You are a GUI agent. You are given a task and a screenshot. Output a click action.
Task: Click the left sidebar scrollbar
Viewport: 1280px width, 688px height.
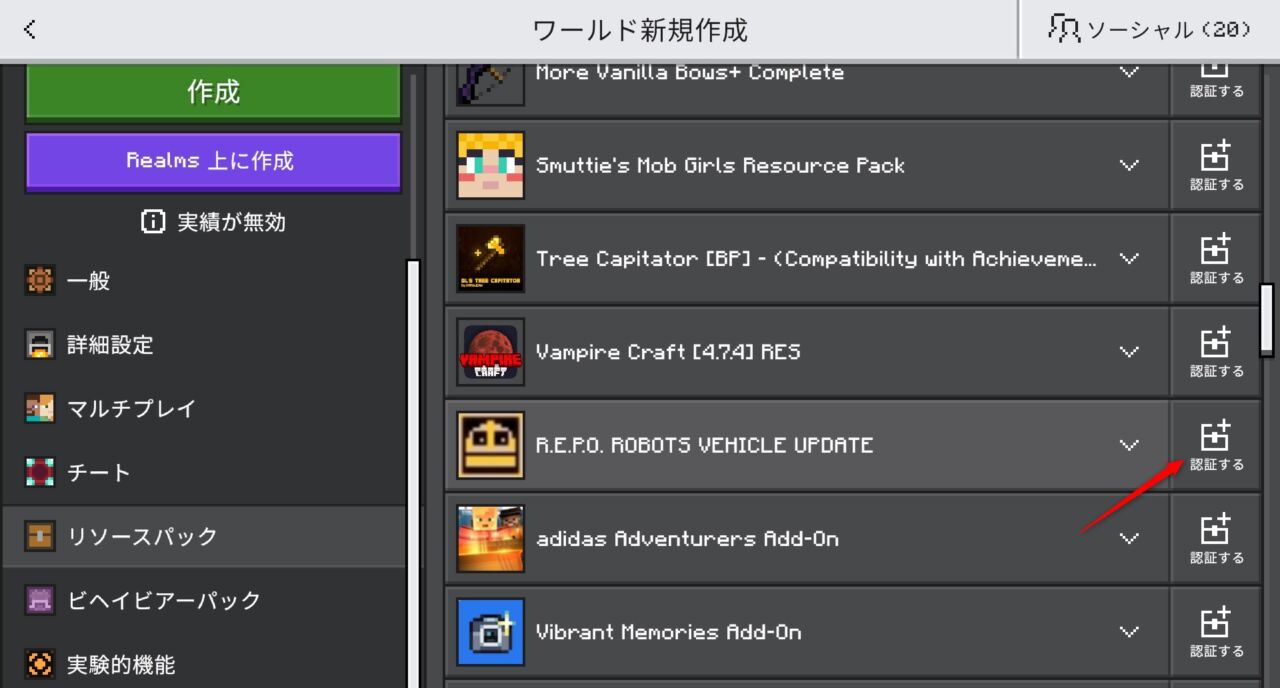(x=412, y=474)
